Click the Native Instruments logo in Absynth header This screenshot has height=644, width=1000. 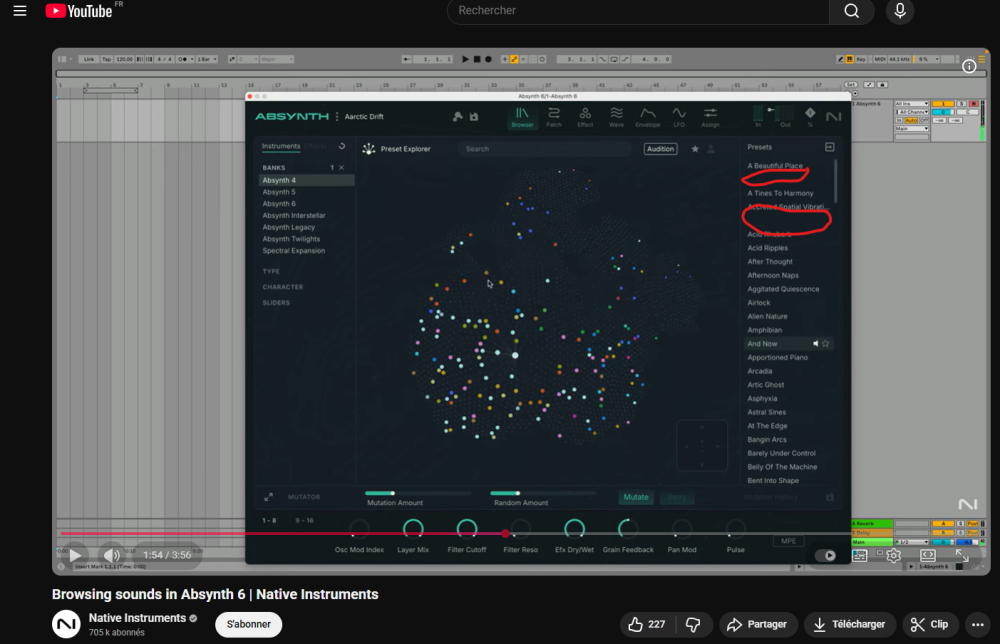pyautogui.click(x=833, y=117)
